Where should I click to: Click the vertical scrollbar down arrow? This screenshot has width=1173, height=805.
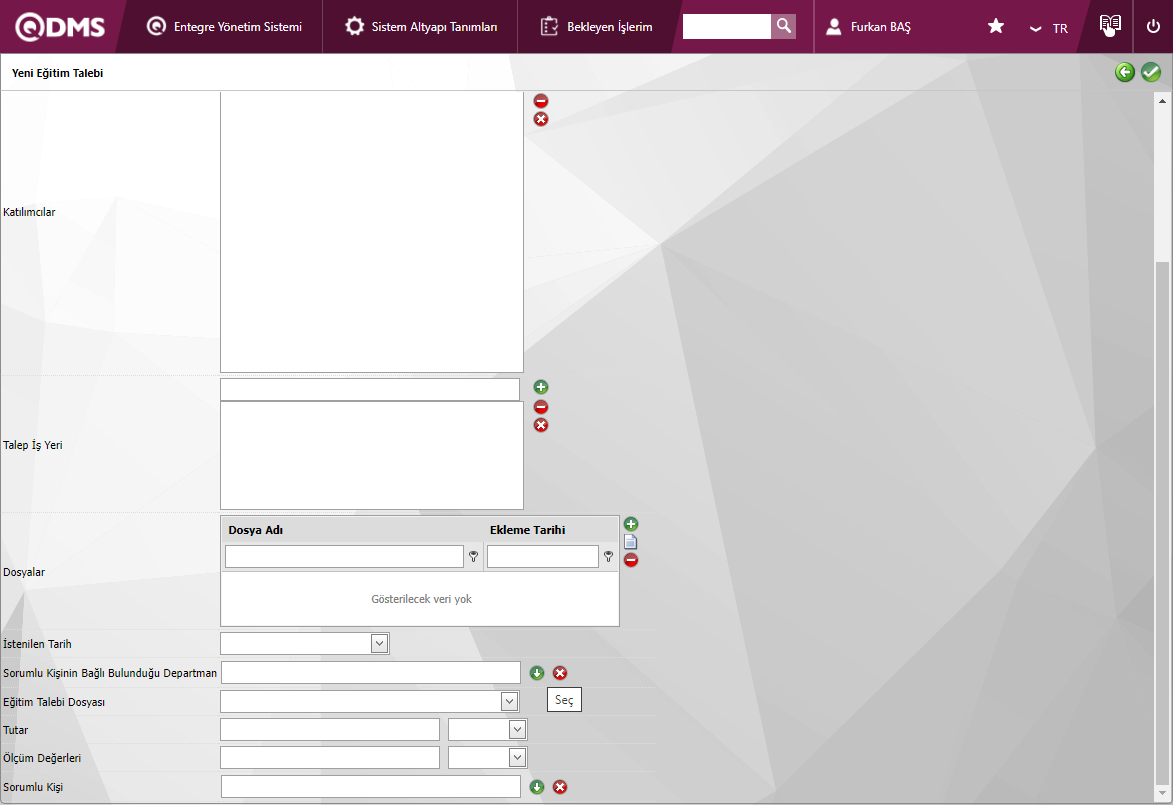tap(1162, 792)
